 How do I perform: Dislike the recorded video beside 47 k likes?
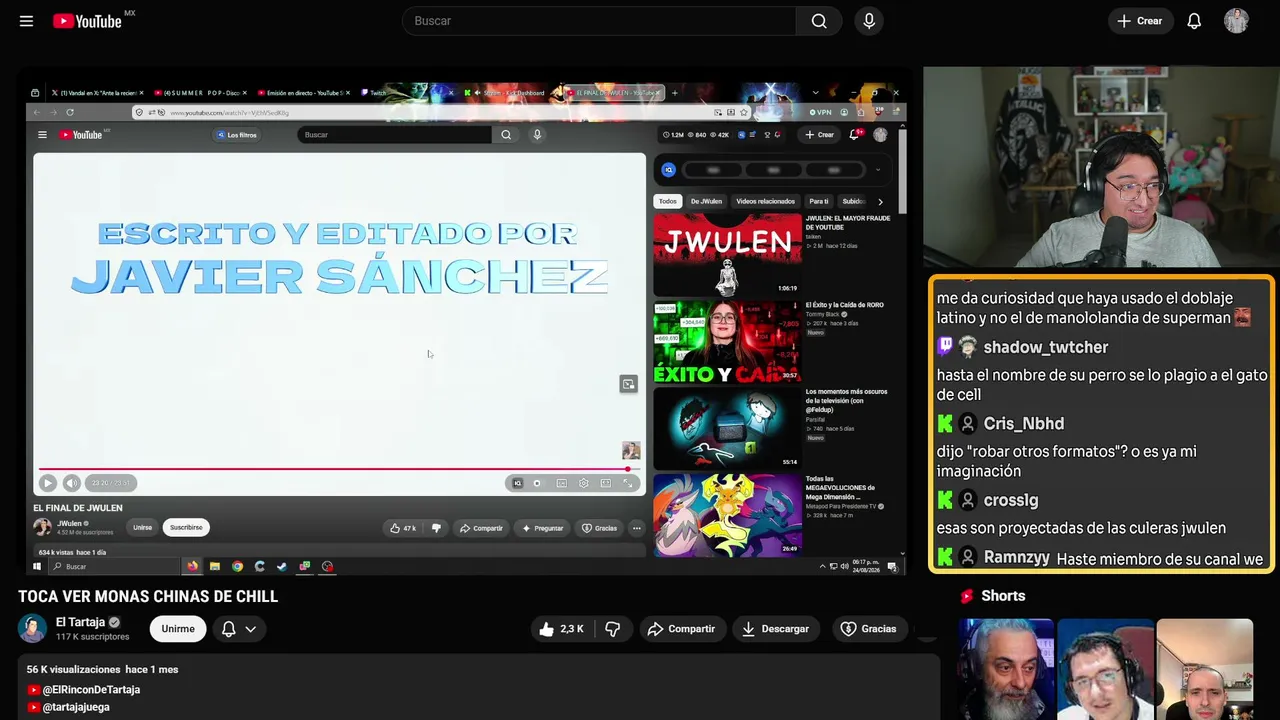435,528
